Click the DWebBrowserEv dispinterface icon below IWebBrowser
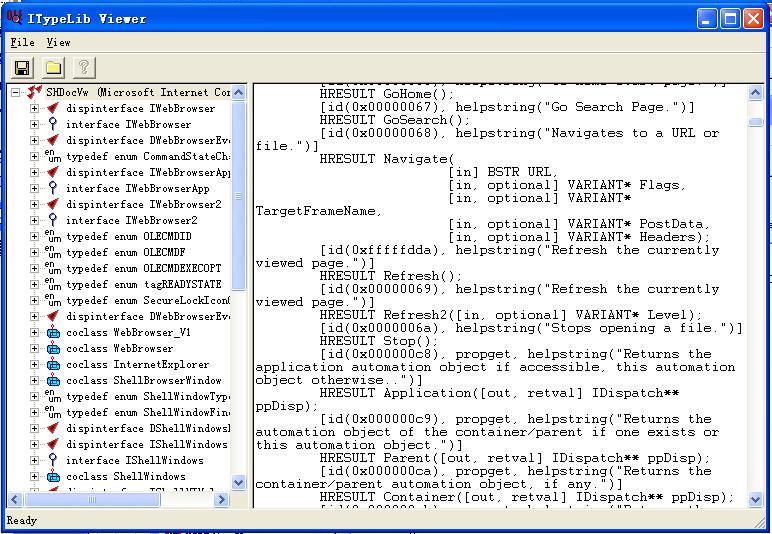 (53, 140)
